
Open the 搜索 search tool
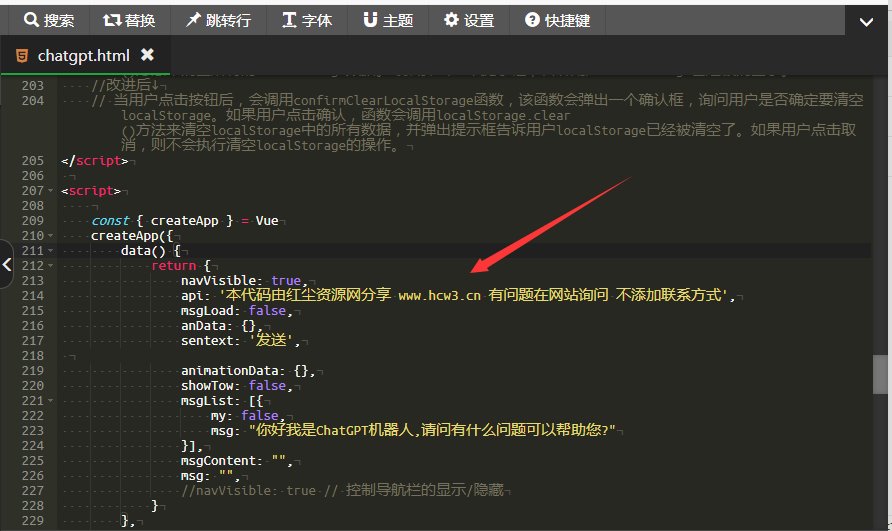[x=49, y=20]
